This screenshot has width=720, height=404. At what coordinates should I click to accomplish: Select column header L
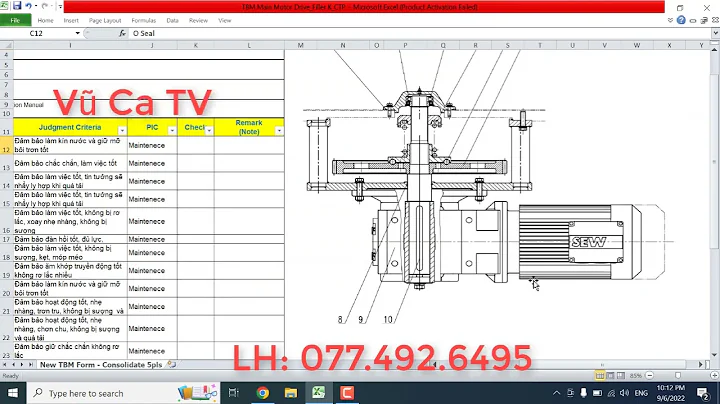coord(249,45)
